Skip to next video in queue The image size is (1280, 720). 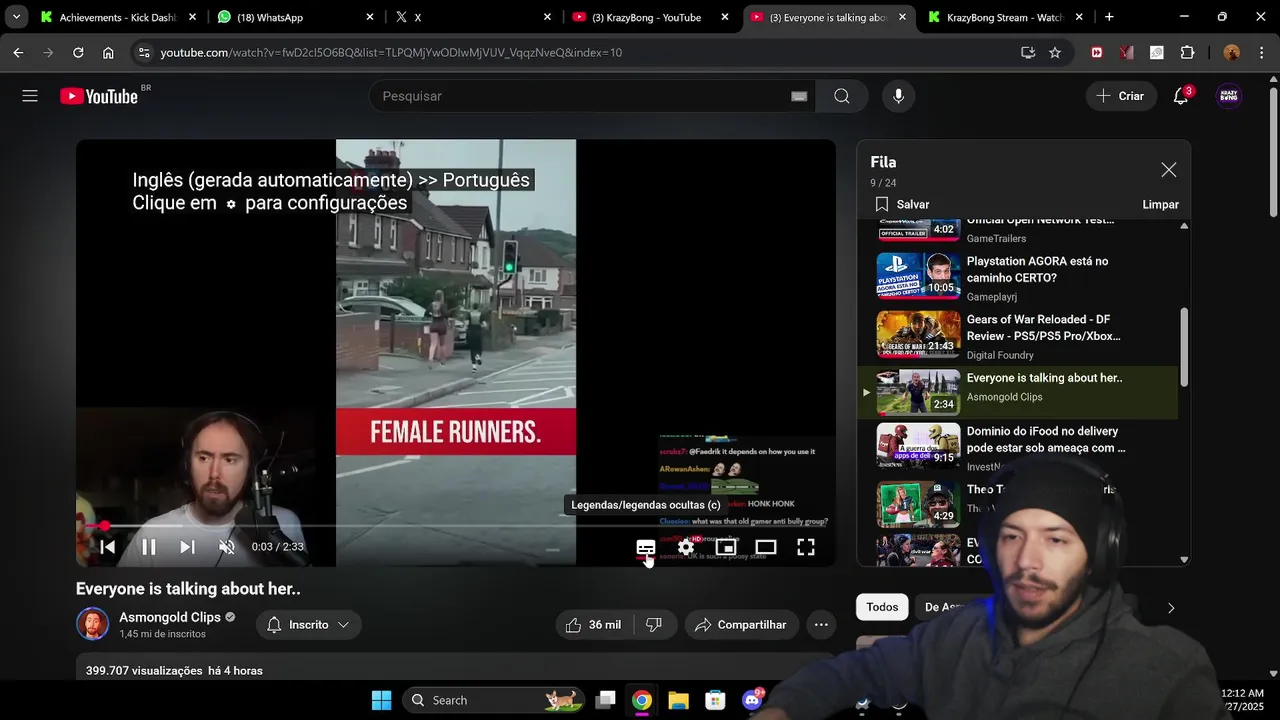click(x=187, y=547)
